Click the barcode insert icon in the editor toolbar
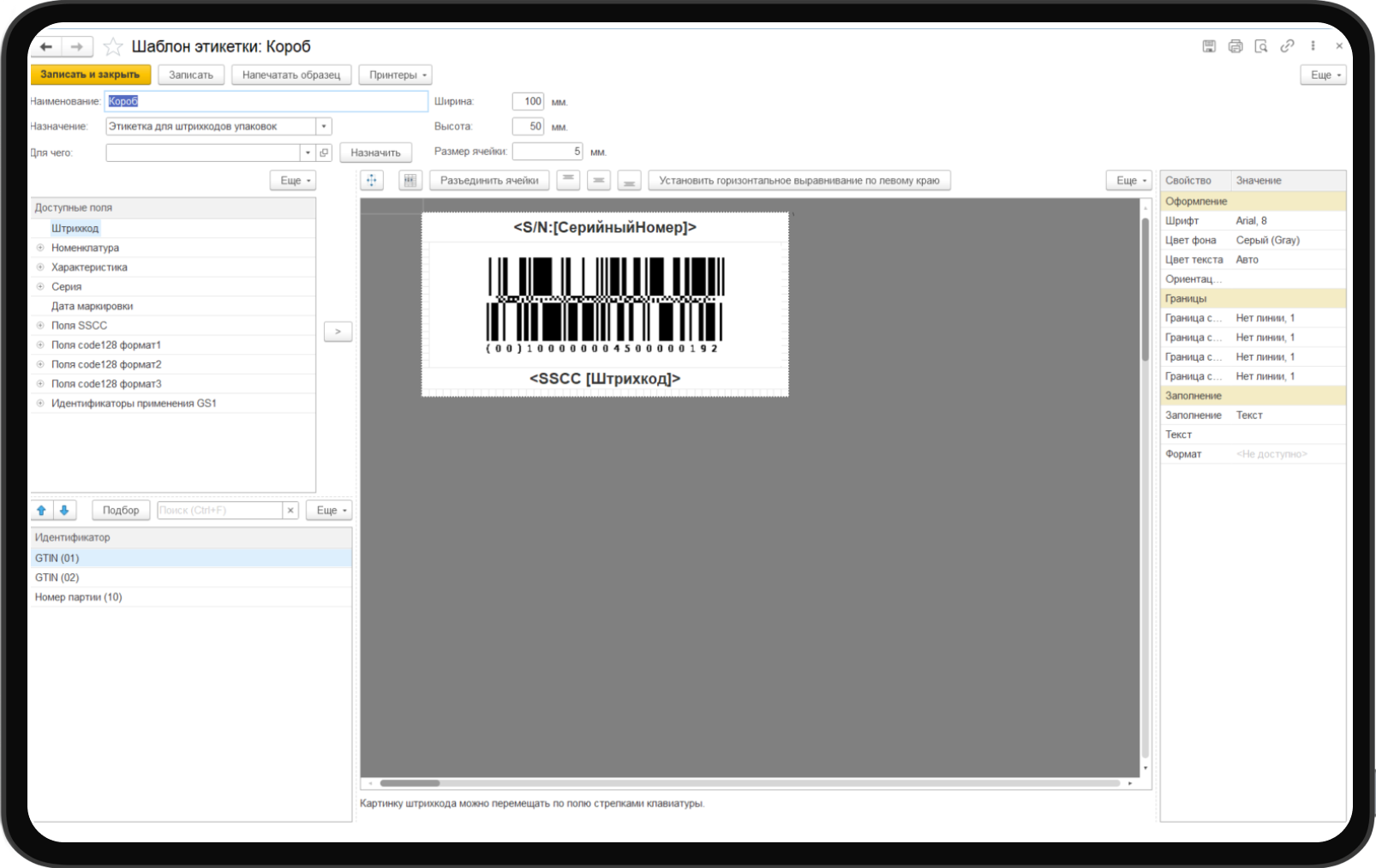Screen dimensions: 1376x868 410,181
